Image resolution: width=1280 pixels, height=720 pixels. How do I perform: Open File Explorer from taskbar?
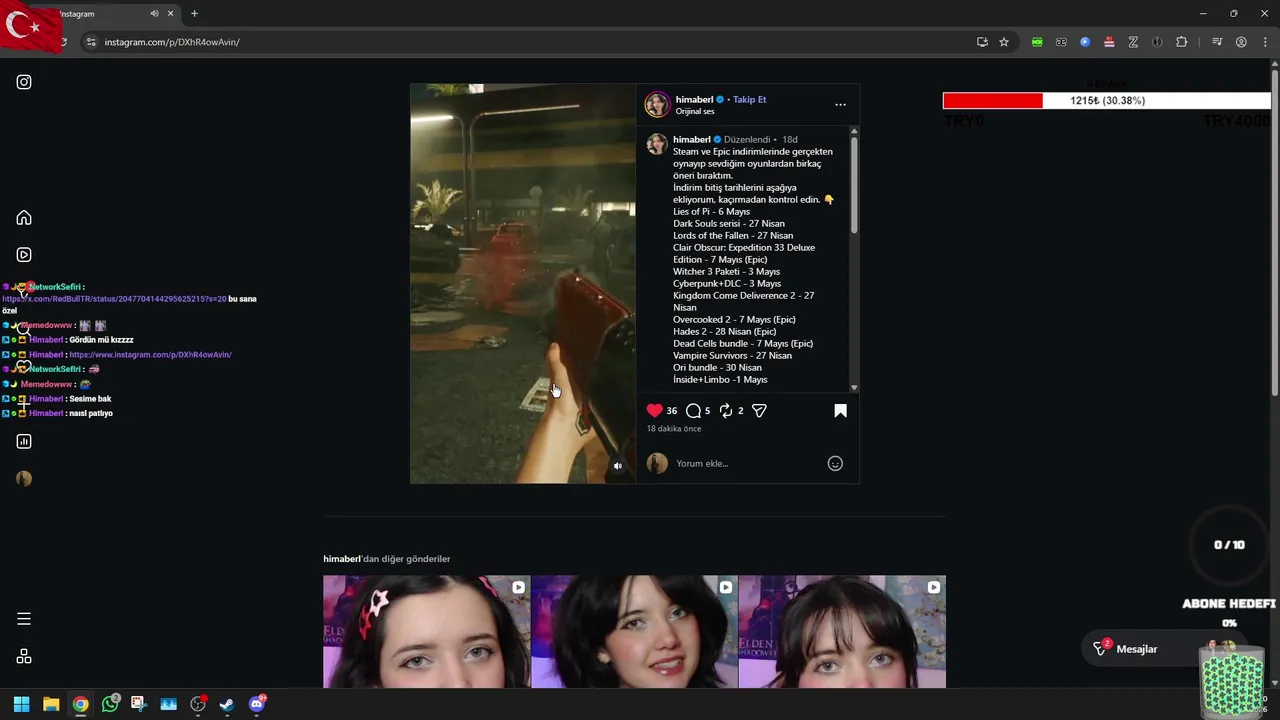tap(51, 704)
